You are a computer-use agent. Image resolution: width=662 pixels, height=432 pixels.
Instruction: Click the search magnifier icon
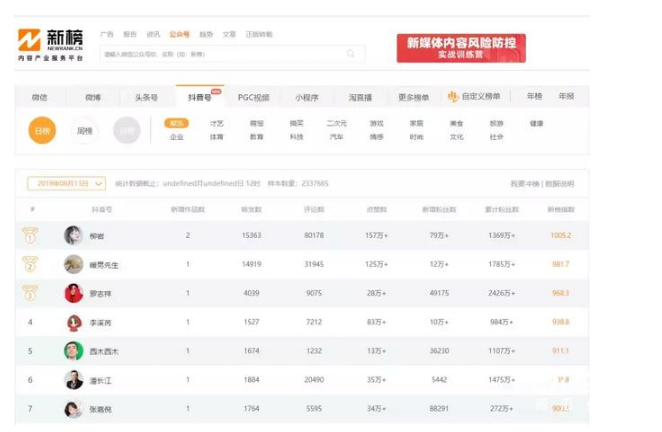(x=351, y=54)
